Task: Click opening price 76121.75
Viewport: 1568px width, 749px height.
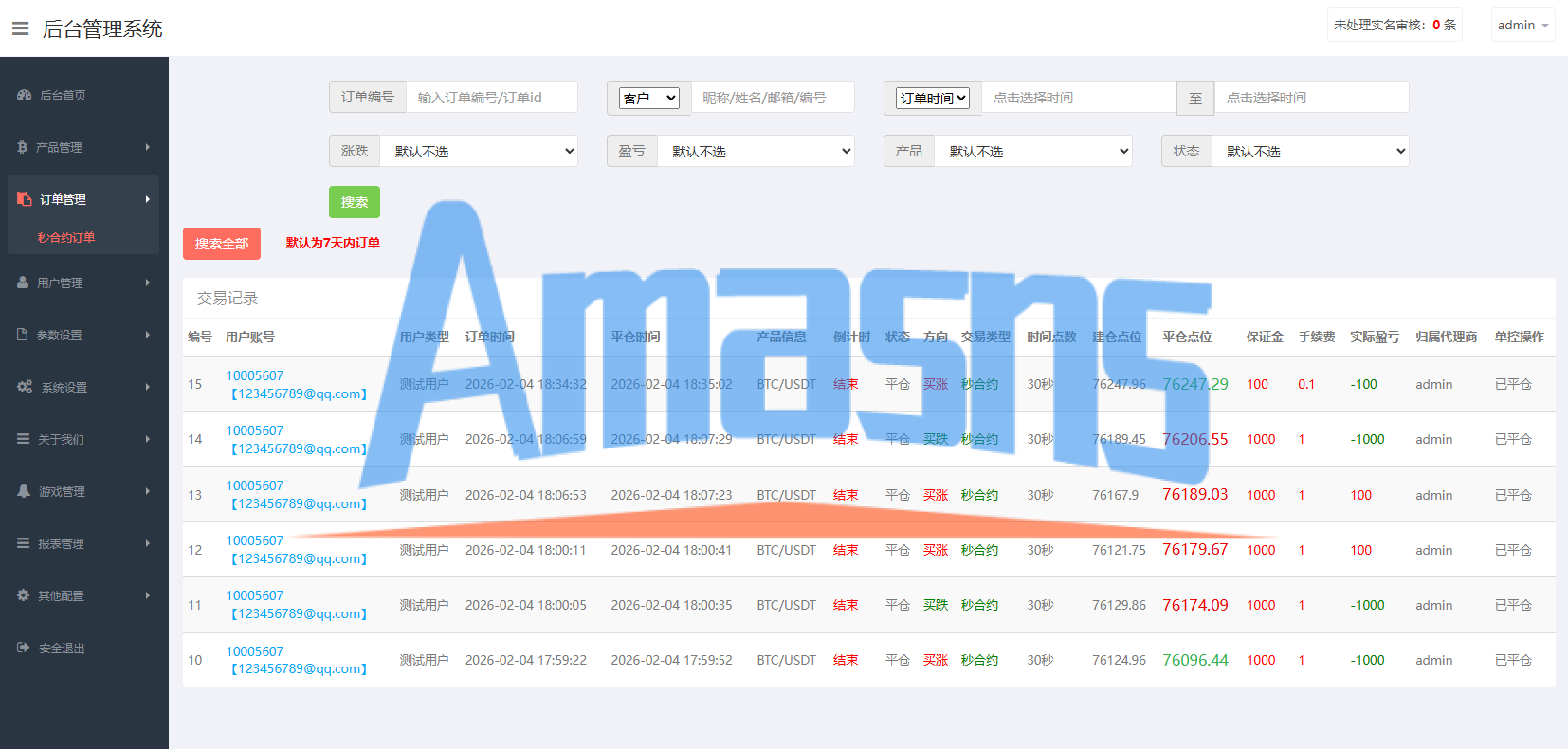Action: 1119,550
